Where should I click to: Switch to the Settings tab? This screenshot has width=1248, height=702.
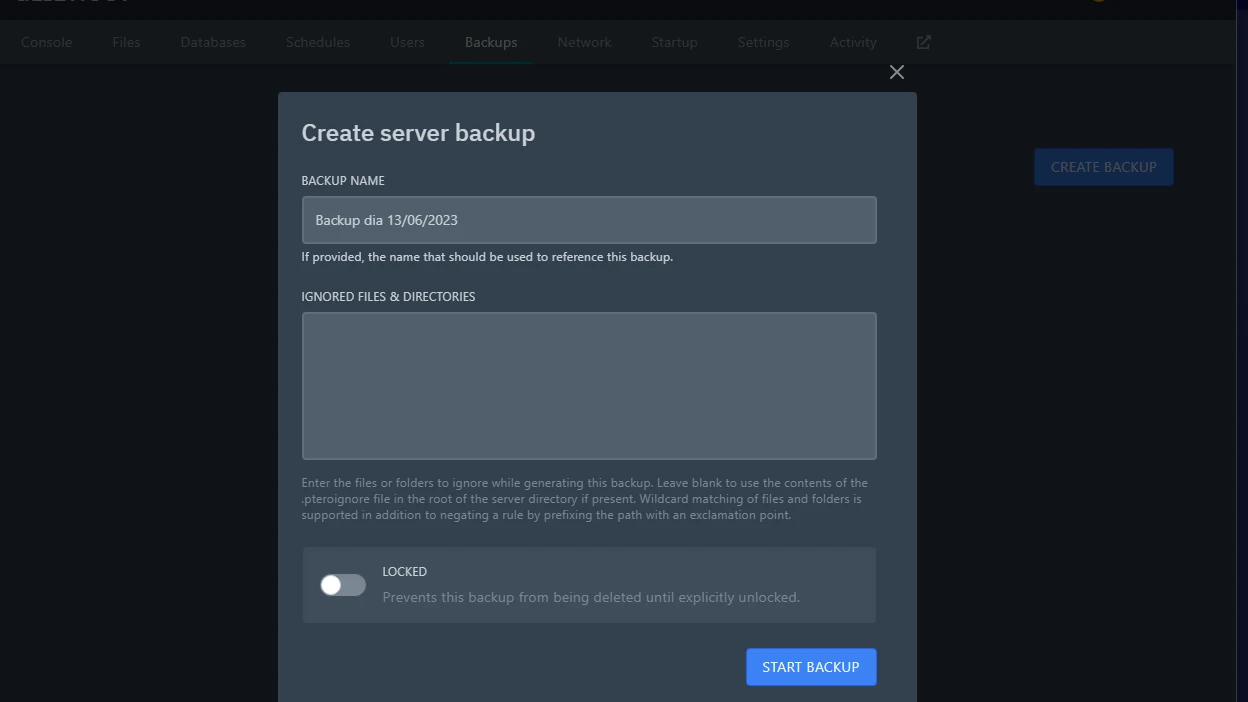click(763, 42)
